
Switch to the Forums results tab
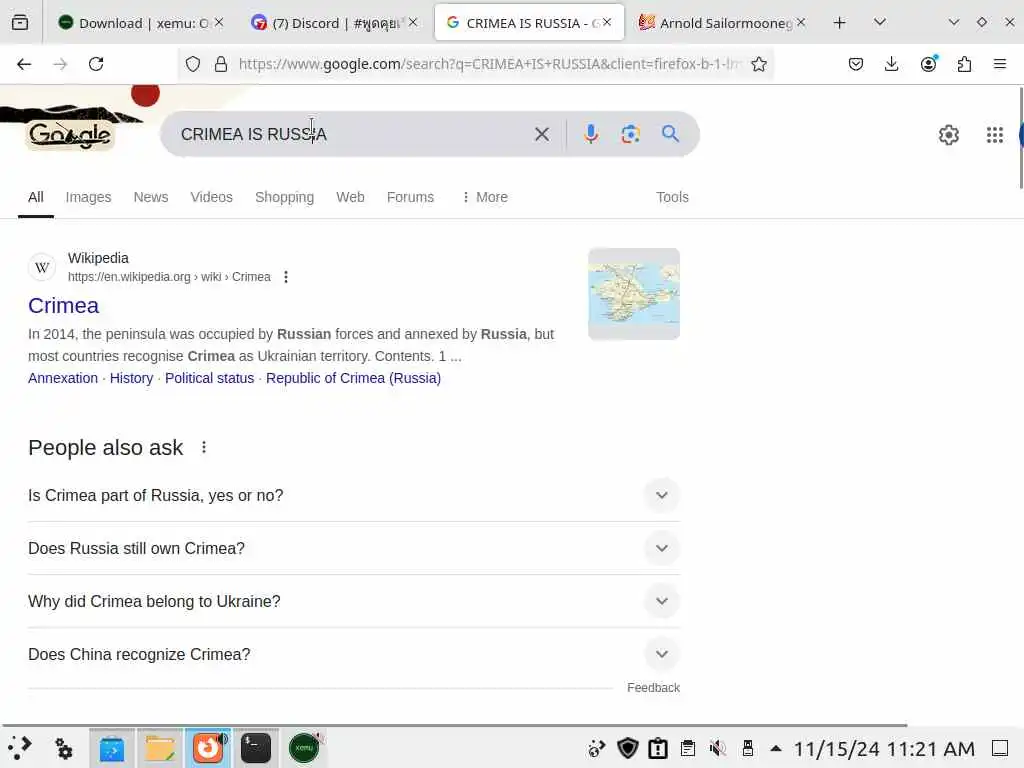(410, 197)
